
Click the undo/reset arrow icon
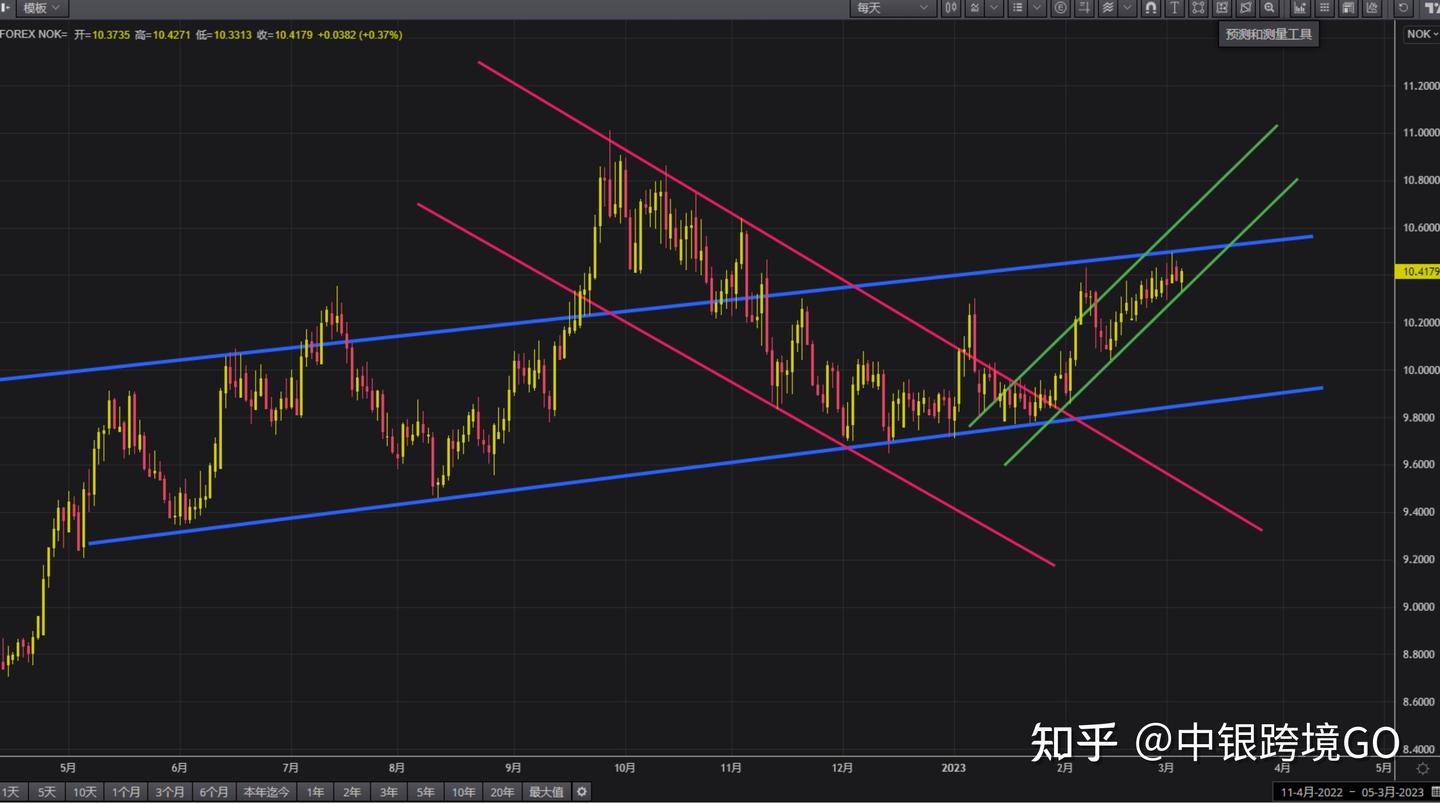(1404, 8)
